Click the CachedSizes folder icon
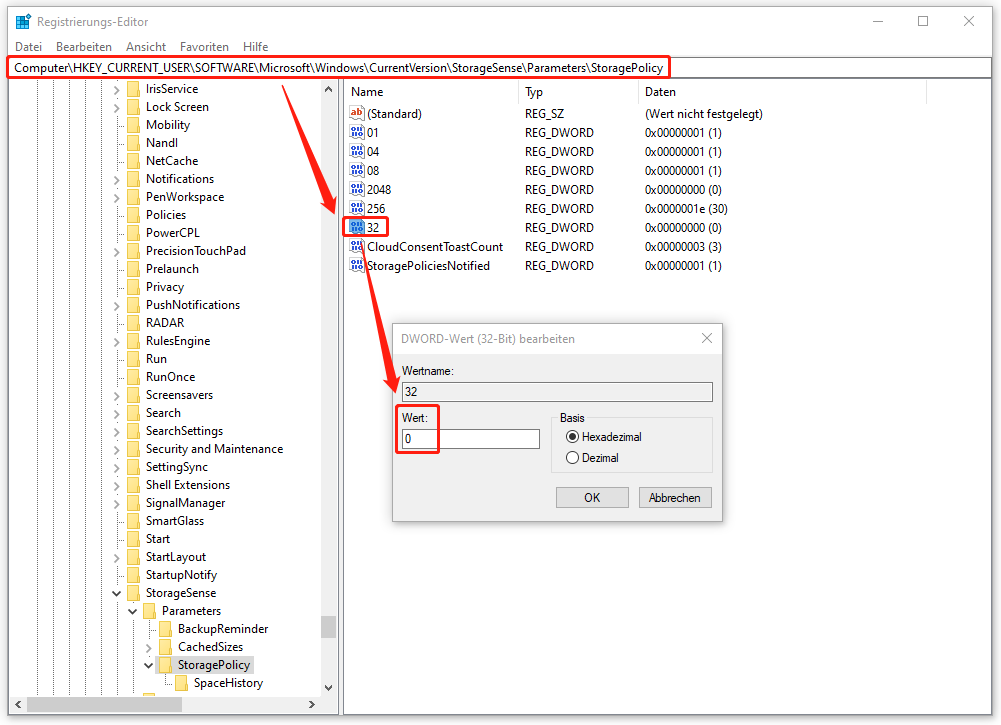This screenshot has height=725, width=1001. (165, 647)
